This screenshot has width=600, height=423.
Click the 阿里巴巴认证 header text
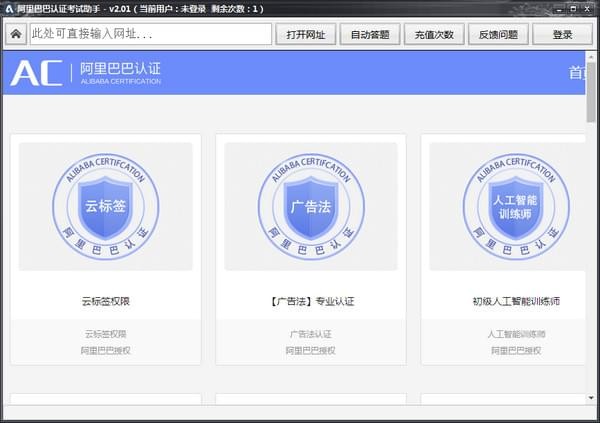point(121,69)
